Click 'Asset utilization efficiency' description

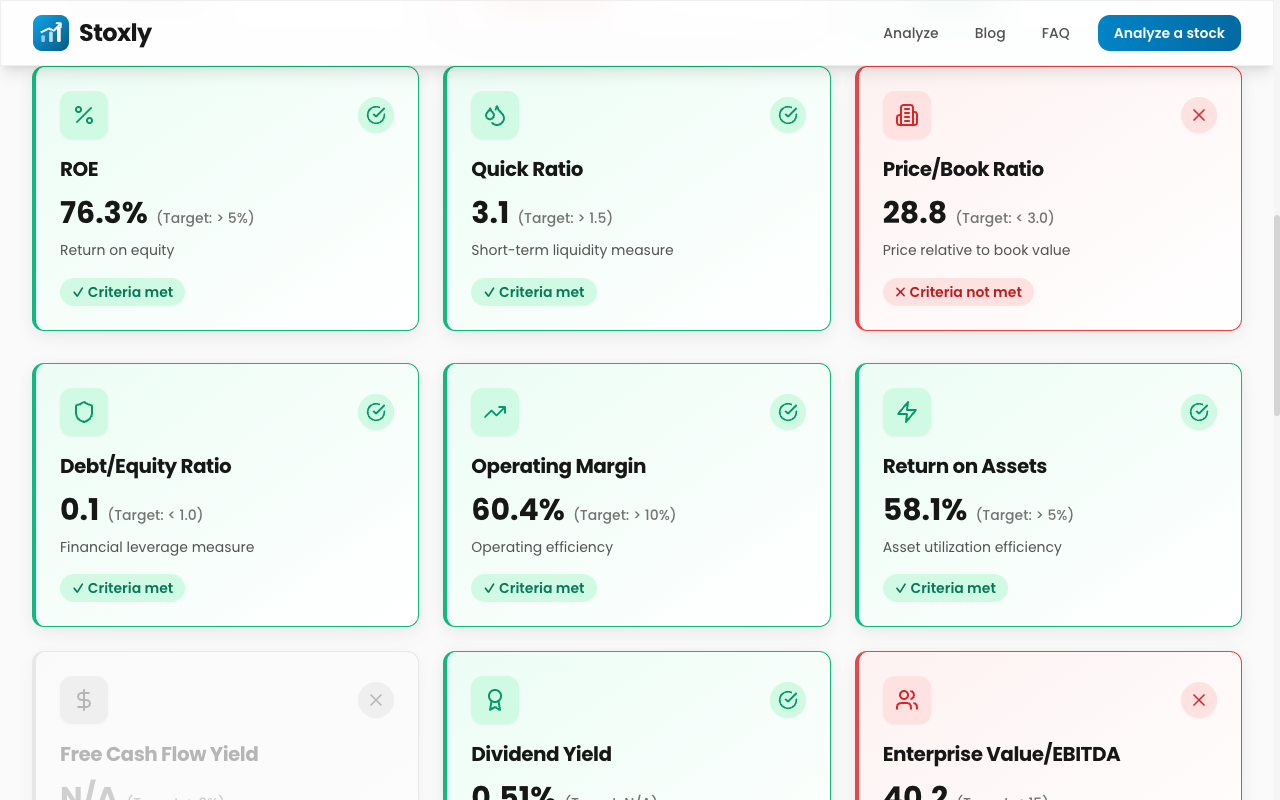tap(972, 547)
